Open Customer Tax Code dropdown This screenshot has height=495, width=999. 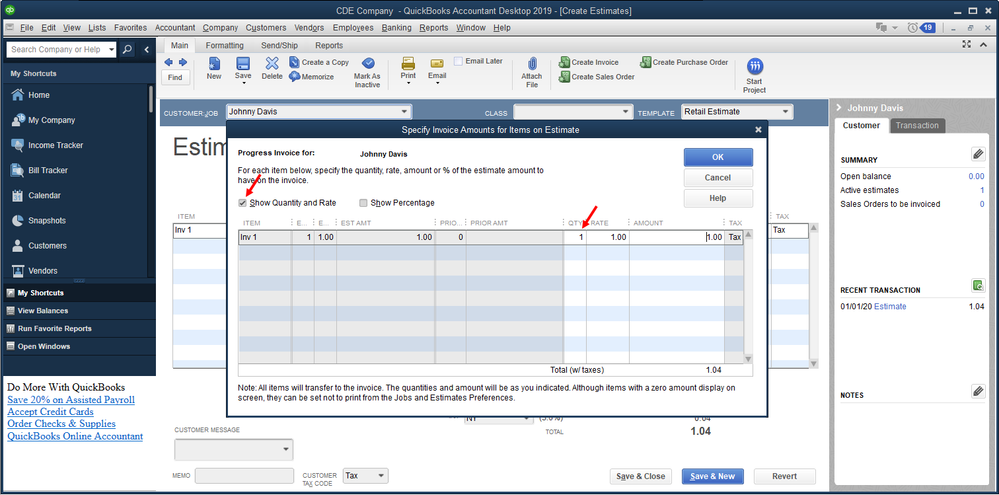coord(380,476)
